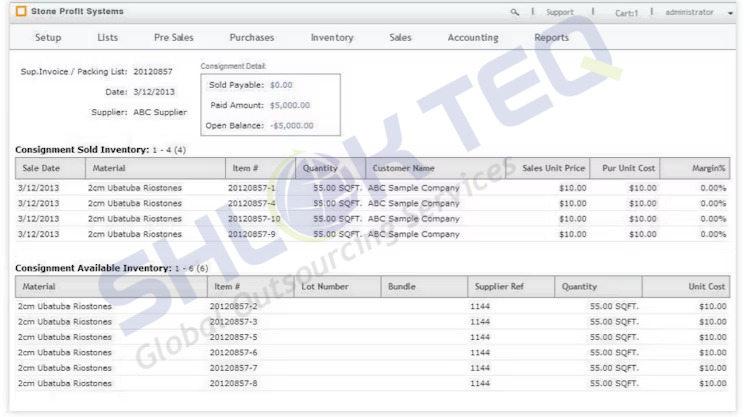Select available item 20120857-6

[233, 352]
